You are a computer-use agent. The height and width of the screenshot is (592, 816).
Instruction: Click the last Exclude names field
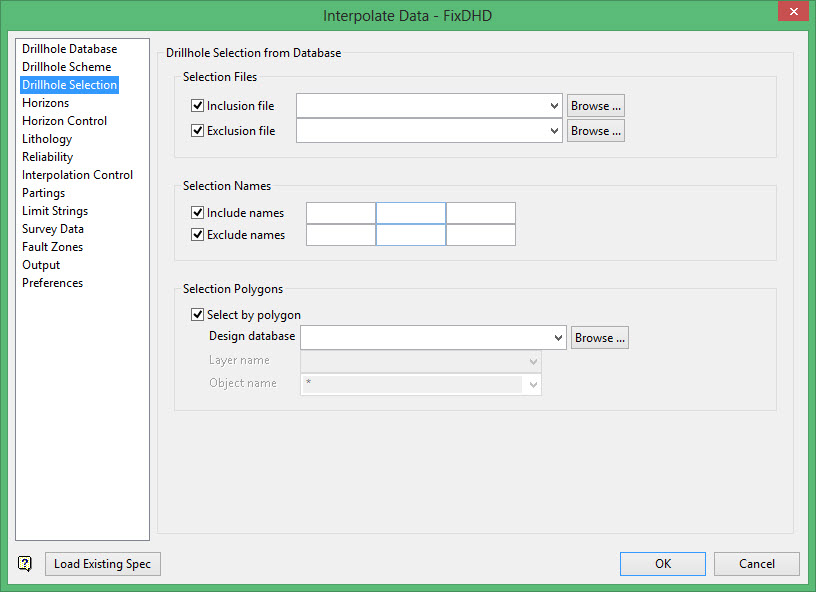(x=481, y=235)
